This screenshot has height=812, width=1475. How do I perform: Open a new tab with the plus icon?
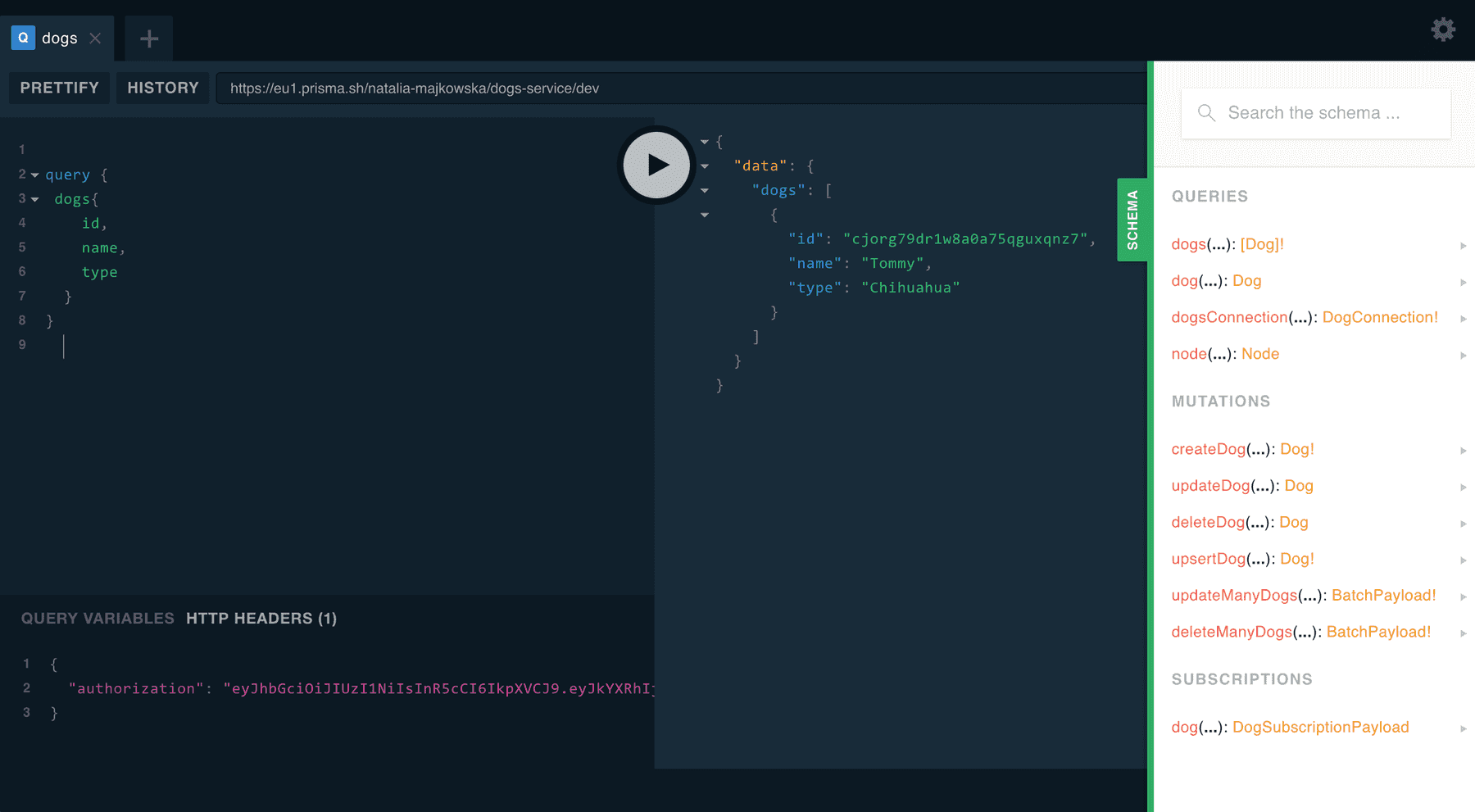pyautogui.click(x=148, y=38)
